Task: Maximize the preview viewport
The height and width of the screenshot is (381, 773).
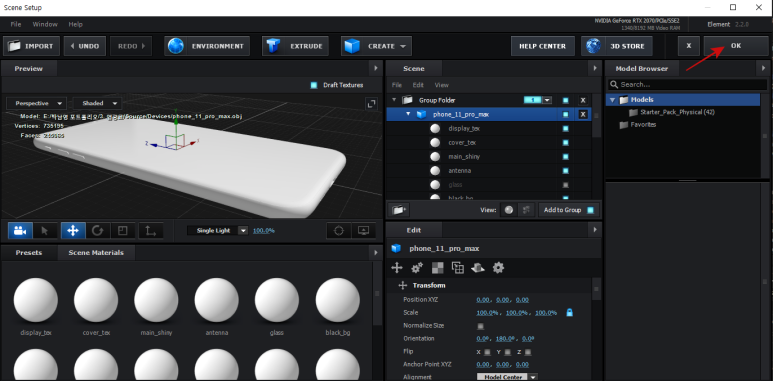Action: pos(371,104)
